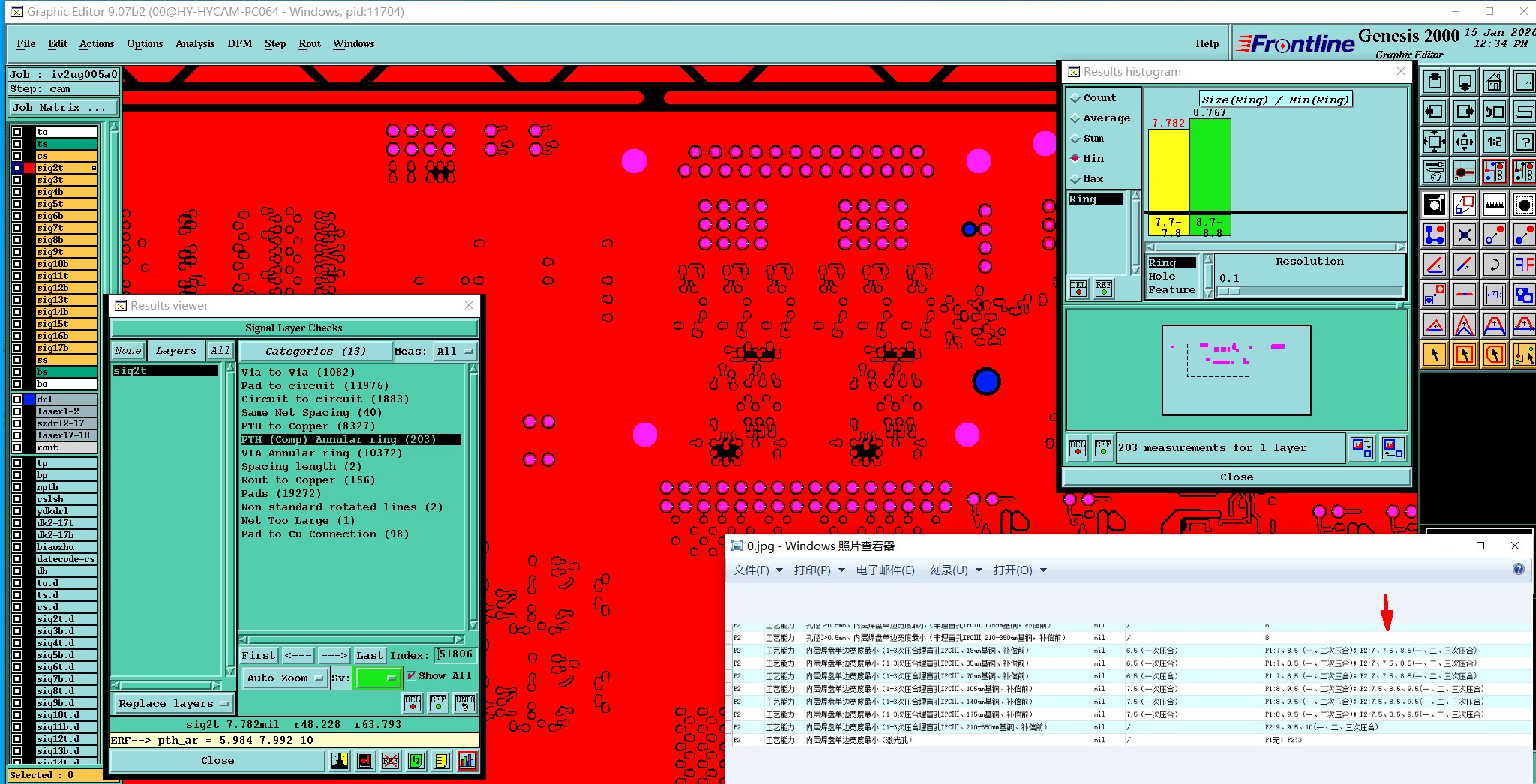Viewport: 1536px width, 784px height.
Task: Click the yellow notes report icon
Action: point(442,761)
